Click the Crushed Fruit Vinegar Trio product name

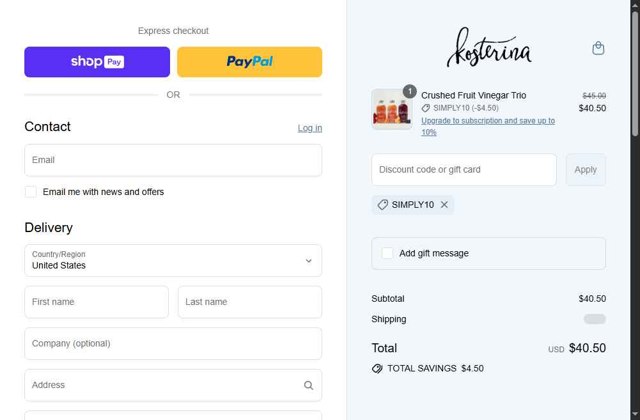[x=473, y=96]
